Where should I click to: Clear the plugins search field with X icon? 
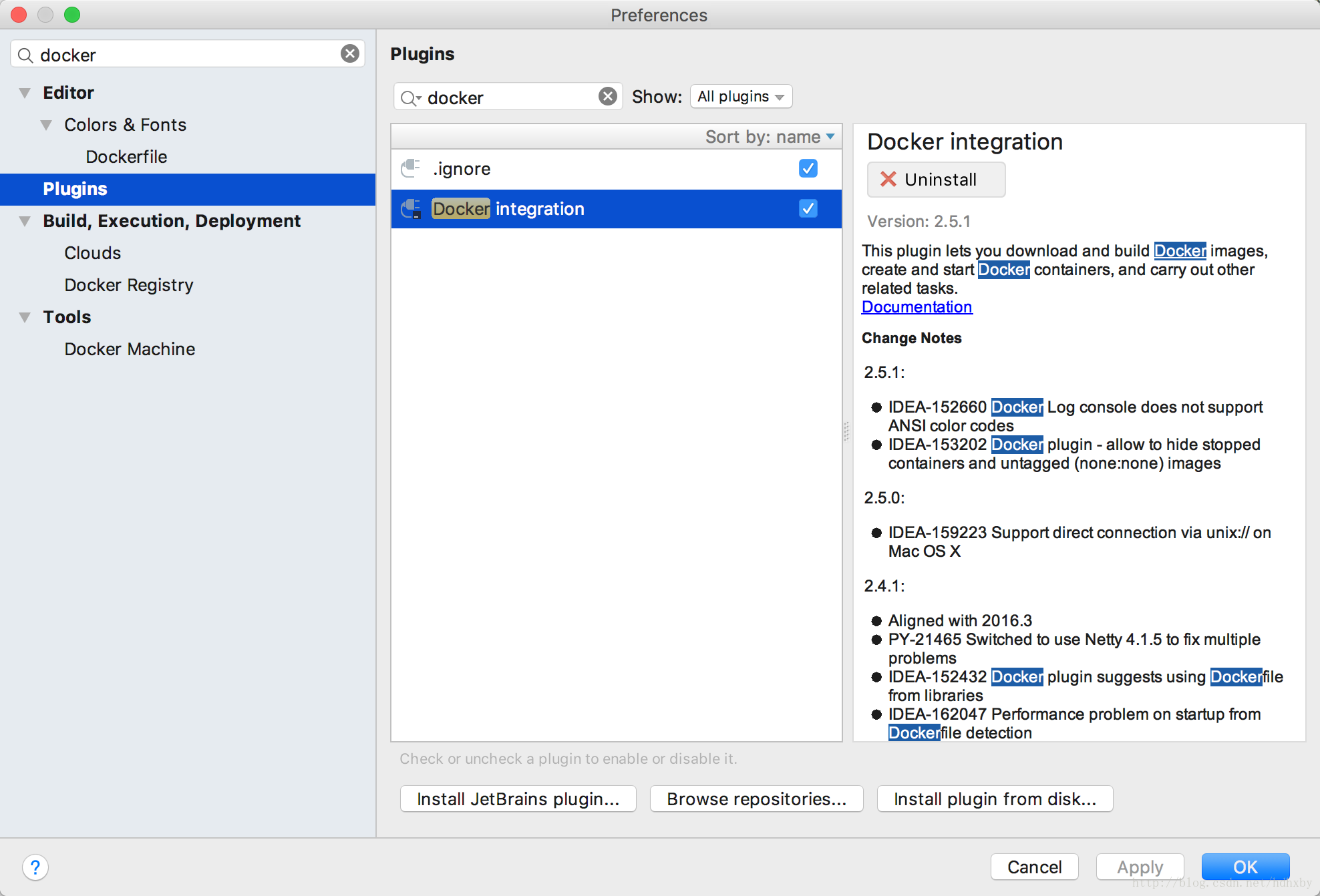click(x=607, y=97)
